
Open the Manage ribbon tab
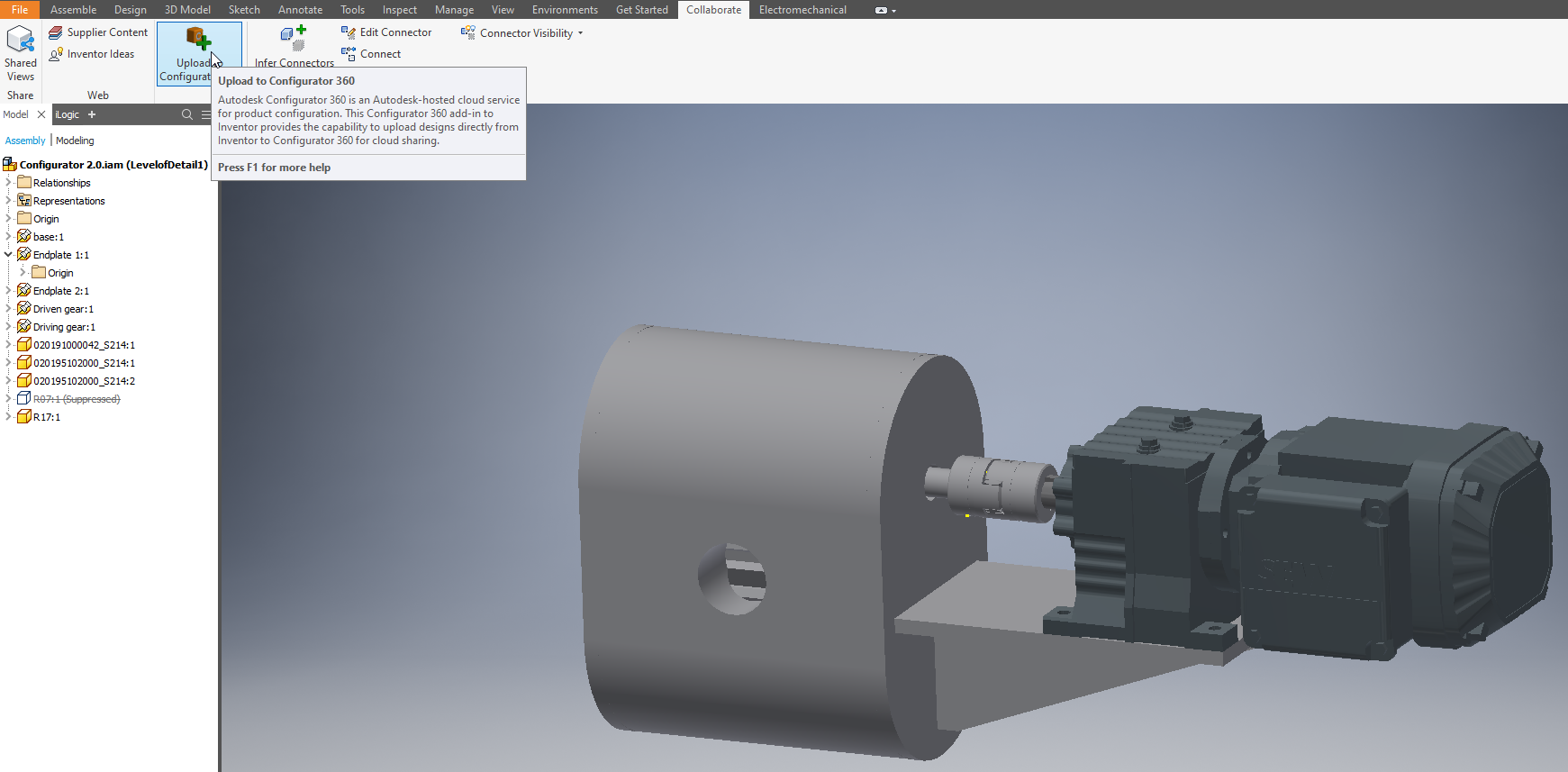(454, 10)
